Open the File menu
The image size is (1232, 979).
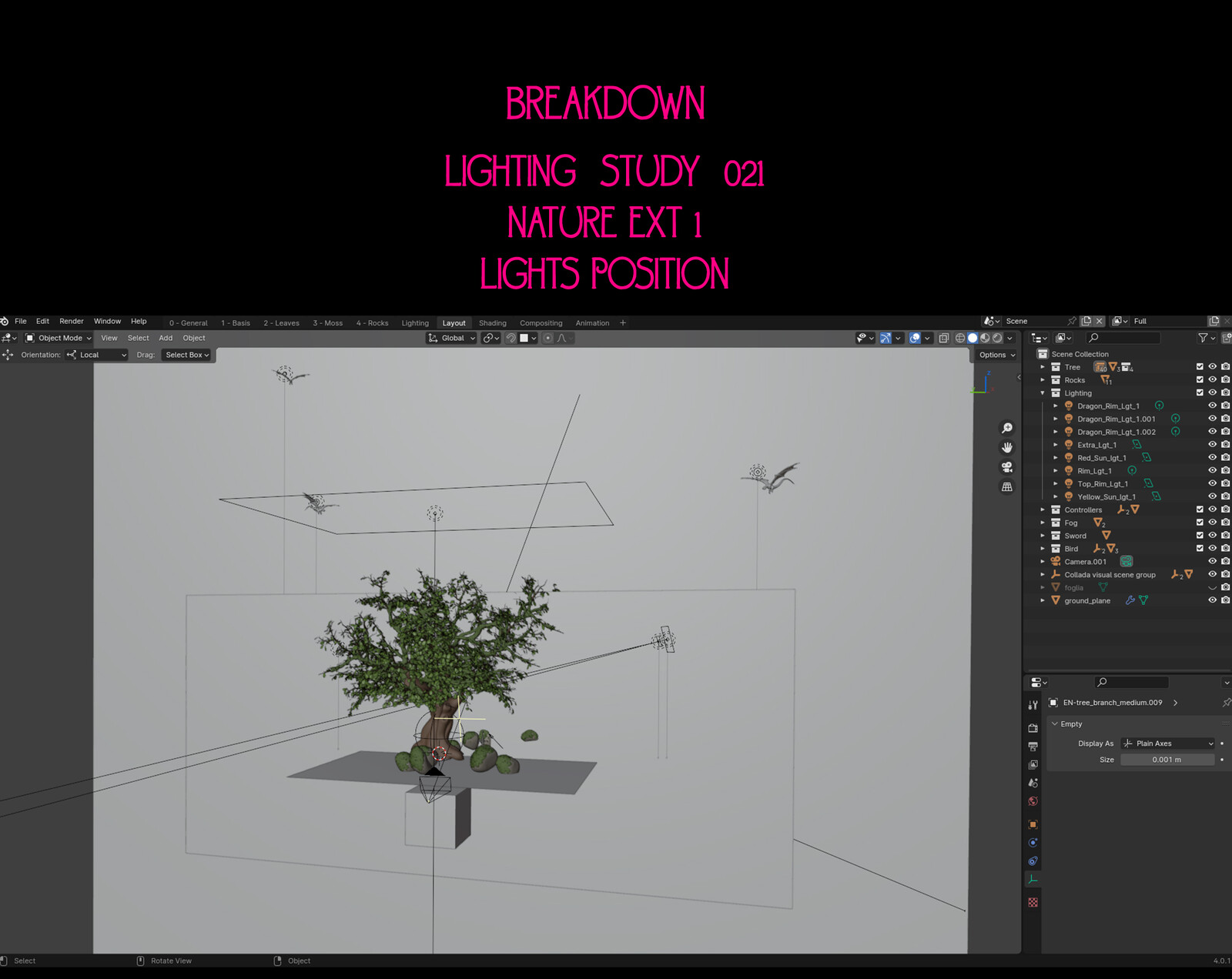[x=21, y=321]
